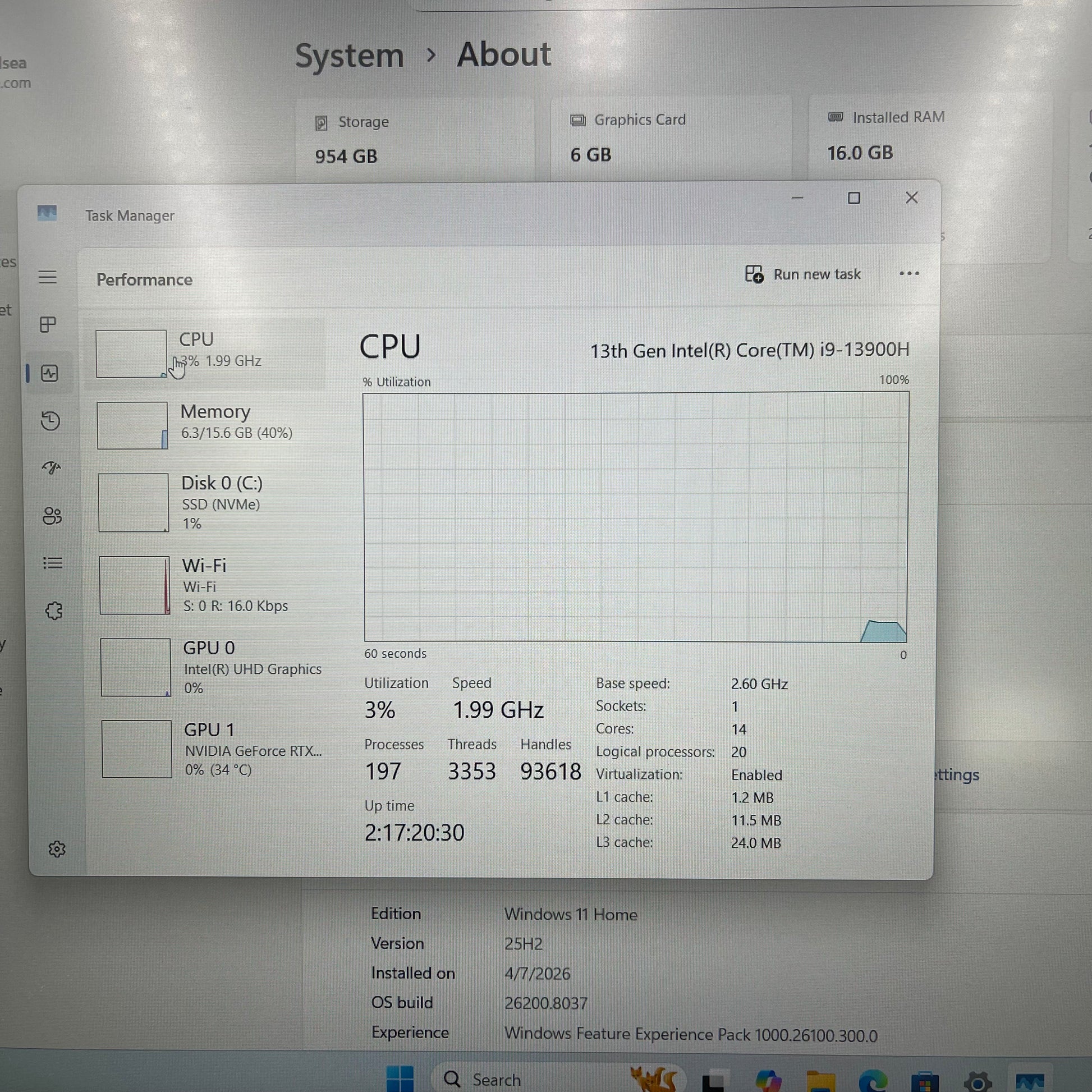Screen dimensions: 1092x1092
Task: Open the three-dot more options menu
Action: click(909, 274)
